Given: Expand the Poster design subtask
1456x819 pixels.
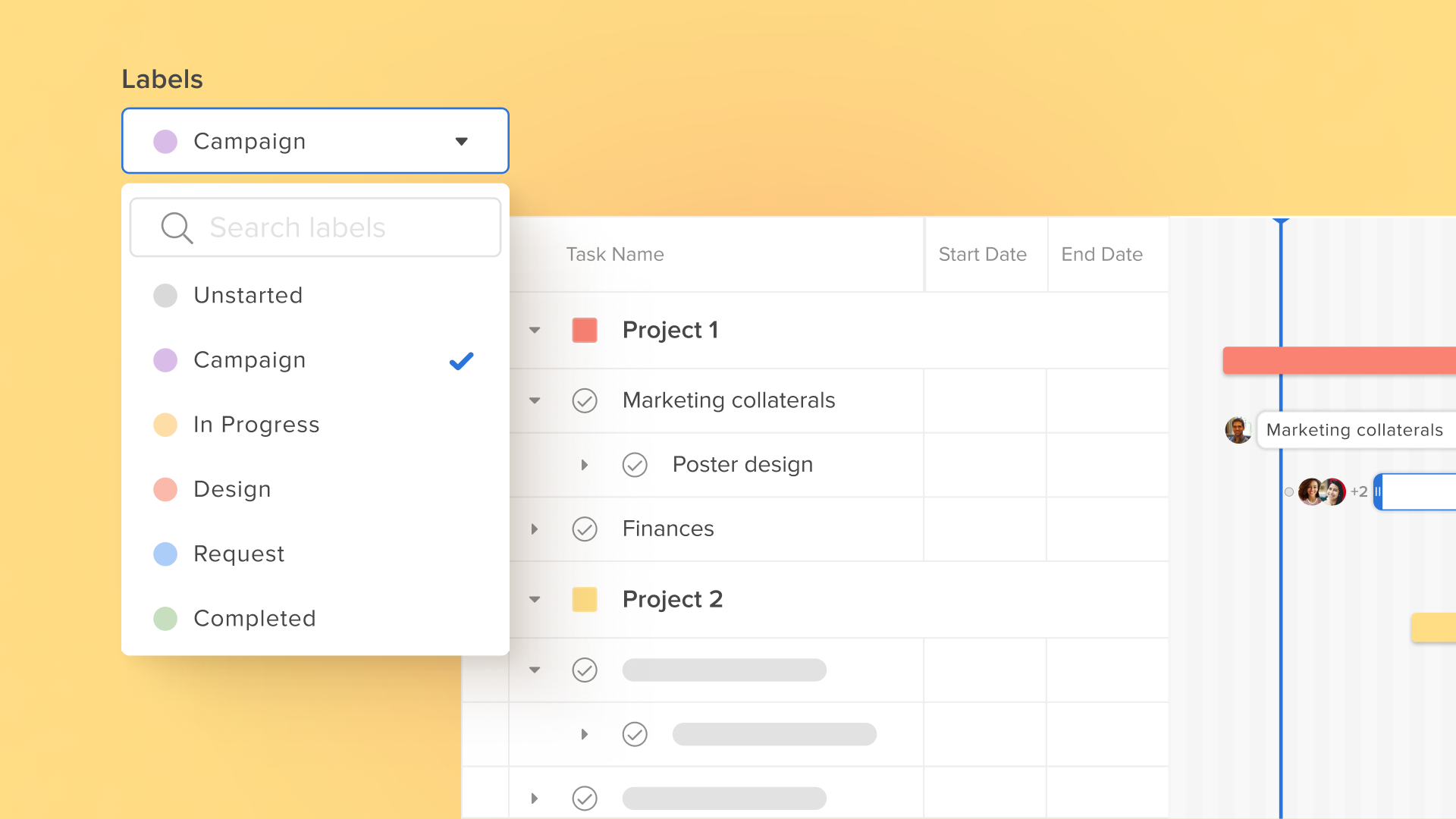Looking at the screenshot, I should click(585, 465).
